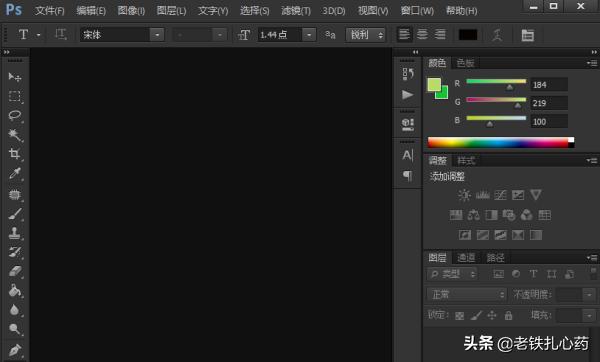Screen dimensions: 600x362
Task: Open the Type tool preset picker arrow
Action: (x=39, y=35)
